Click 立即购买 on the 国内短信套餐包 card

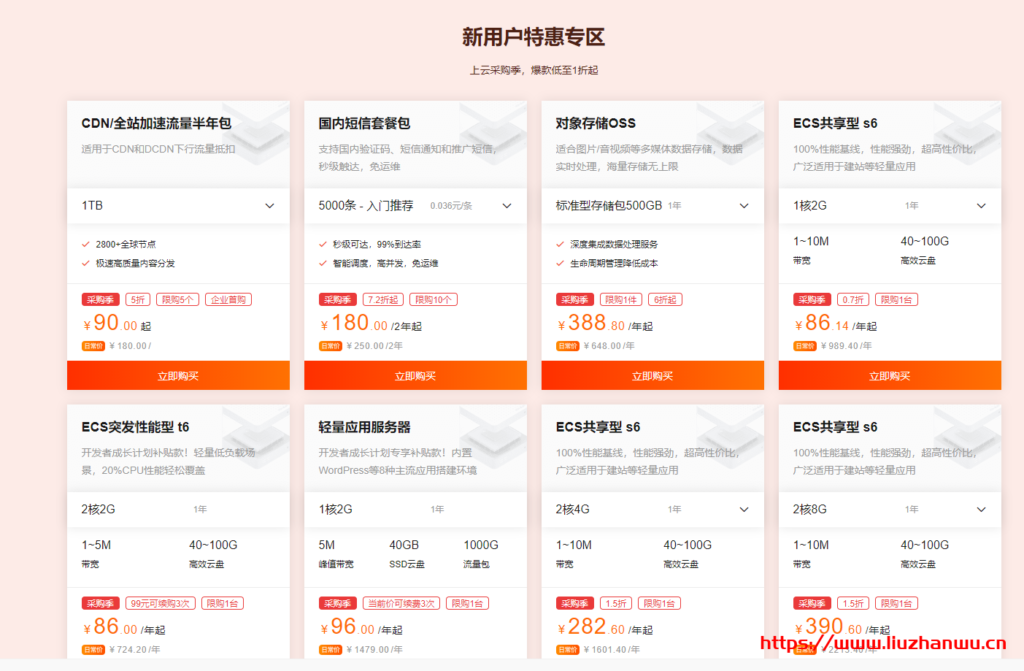(x=415, y=375)
